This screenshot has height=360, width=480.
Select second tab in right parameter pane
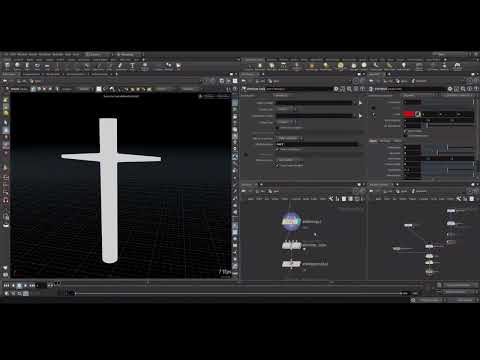385,141
